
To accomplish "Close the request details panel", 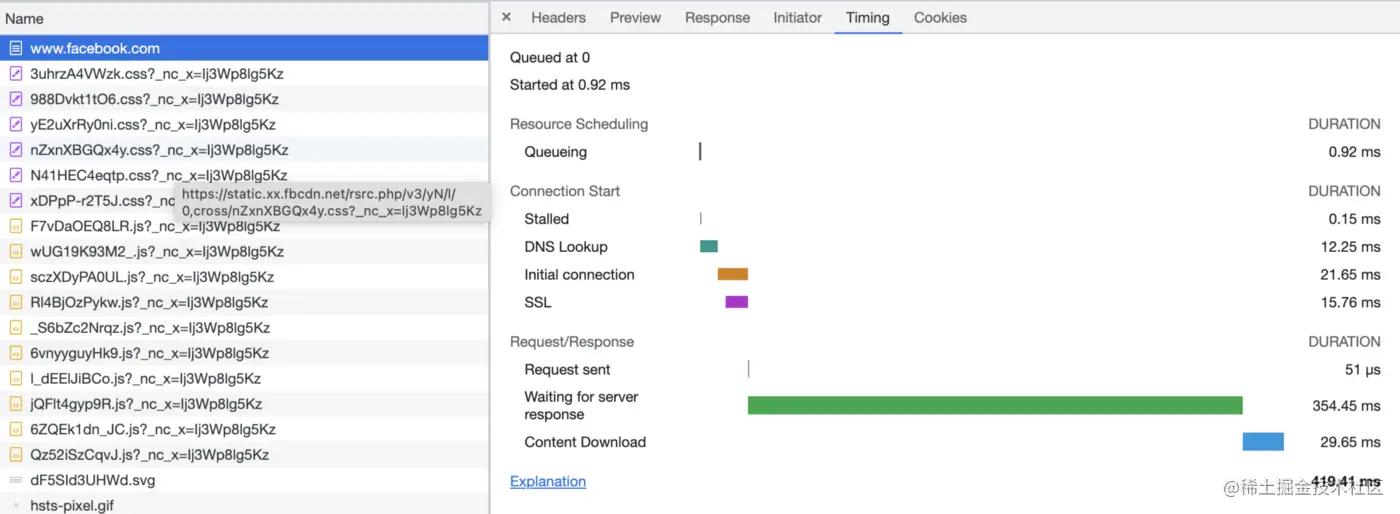I will pos(506,17).
